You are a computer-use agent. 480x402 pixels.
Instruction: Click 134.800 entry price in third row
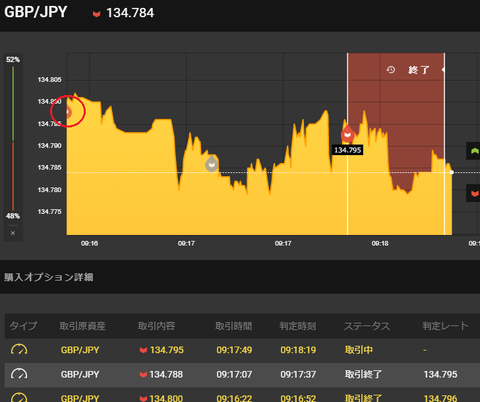coord(166,398)
